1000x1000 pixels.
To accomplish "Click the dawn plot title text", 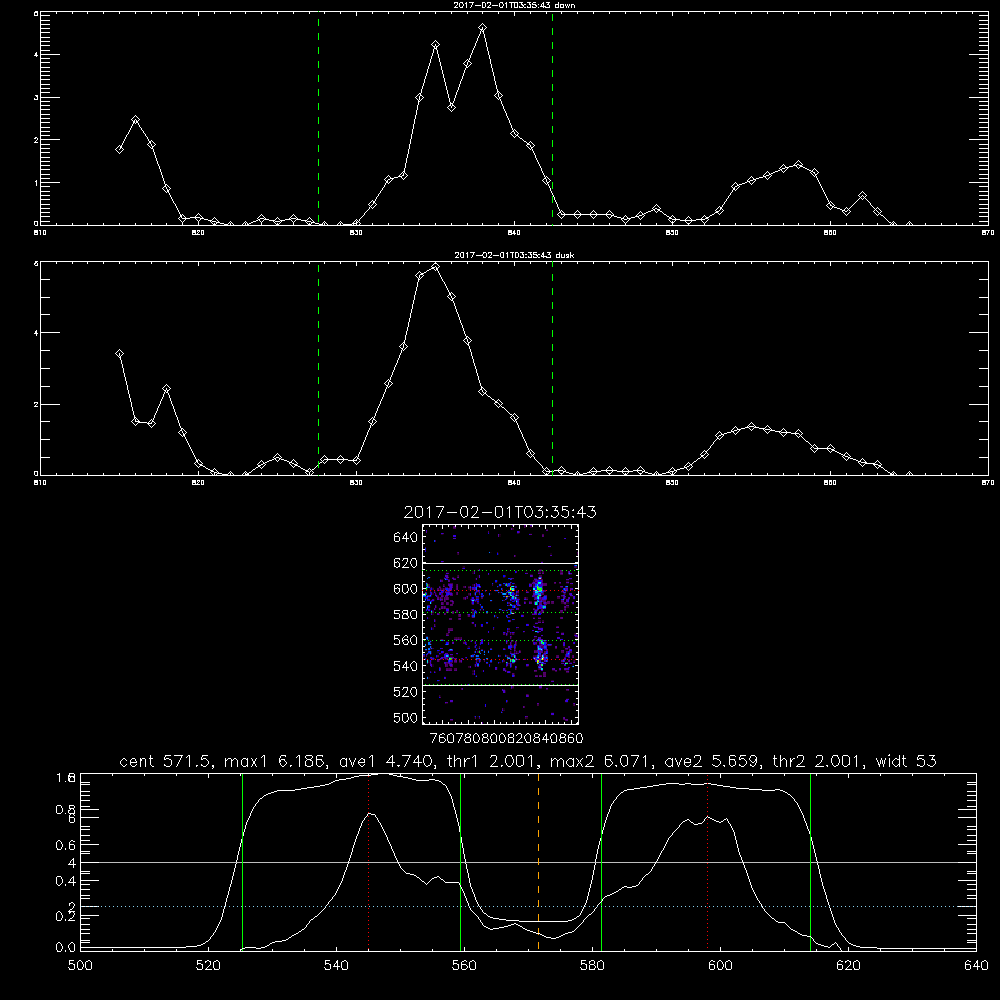I will tap(514, 5).
